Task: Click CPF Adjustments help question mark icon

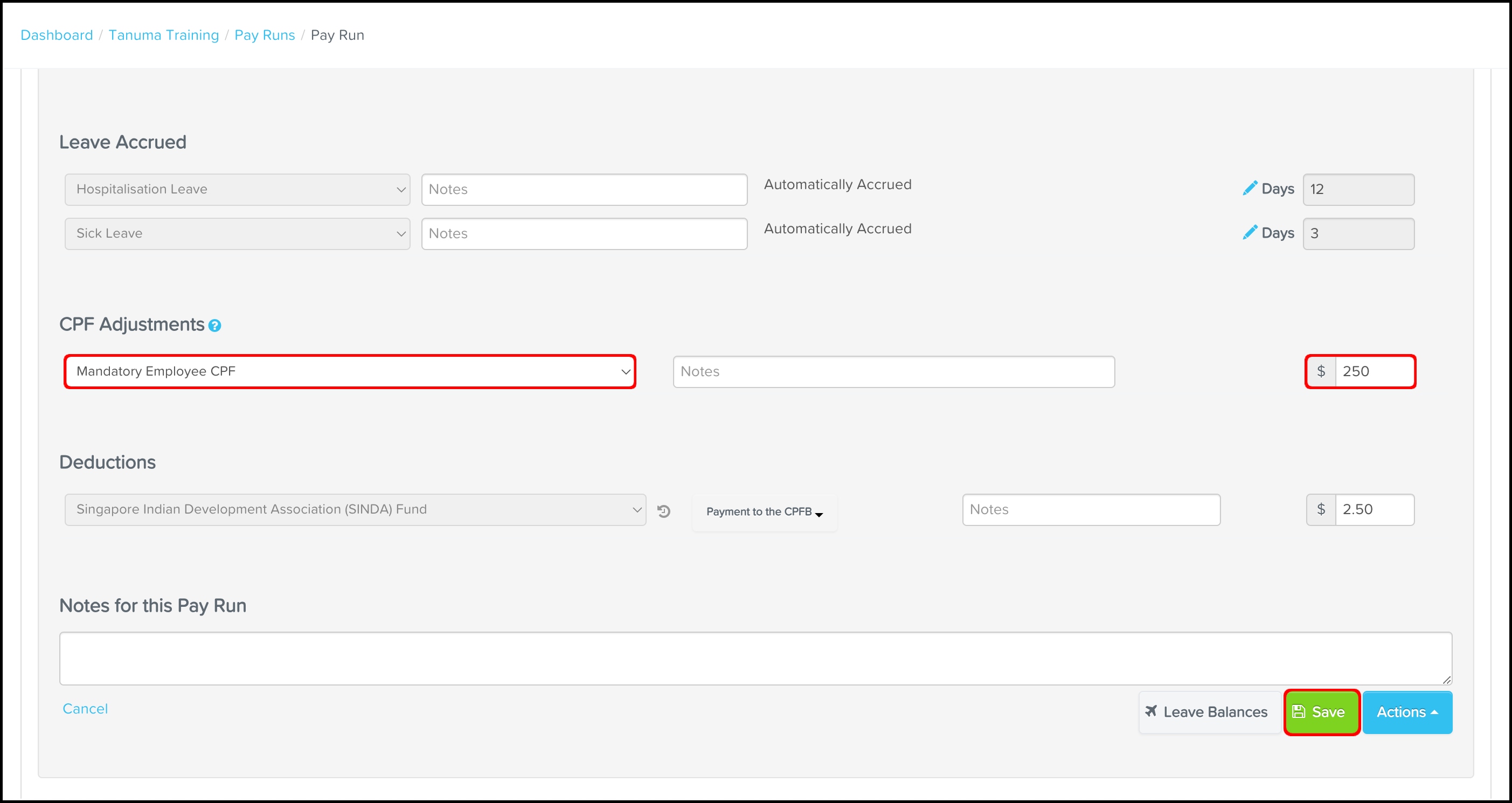Action: pyautogui.click(x=215, y=326)
